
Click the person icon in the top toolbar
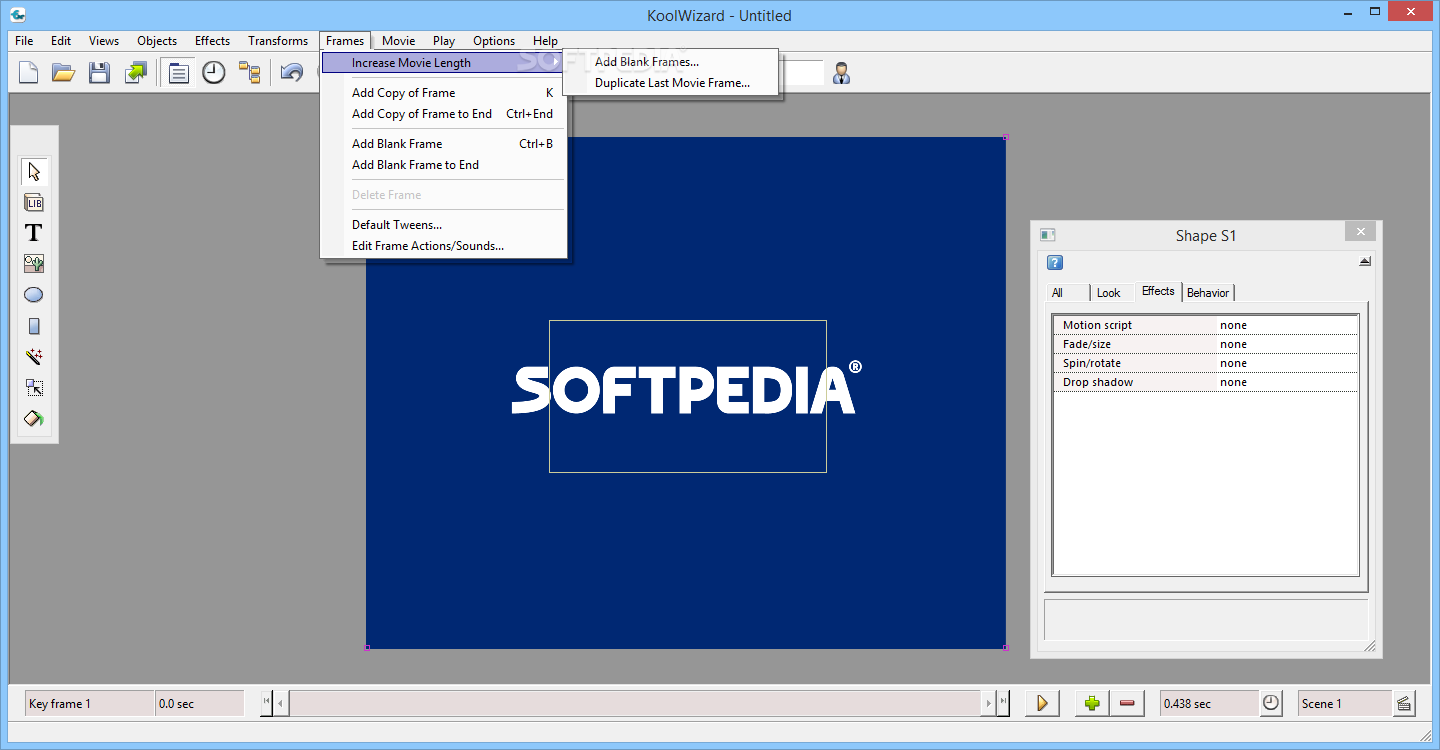click(841, 73)
